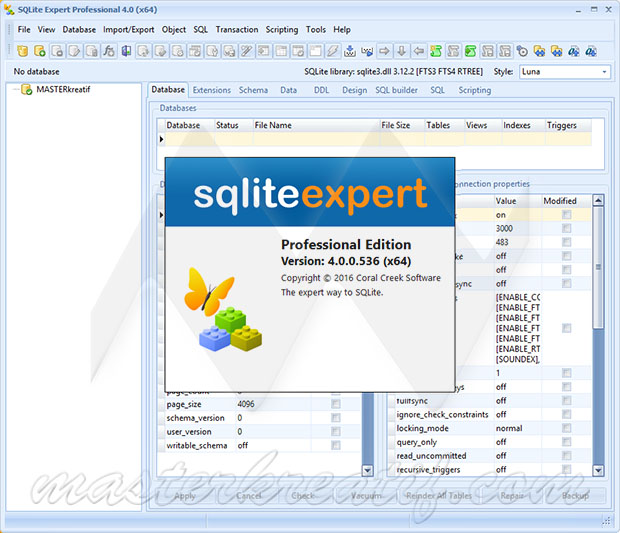Switch to the Schema tab
620x533 pixels.
tap(253, 90)
